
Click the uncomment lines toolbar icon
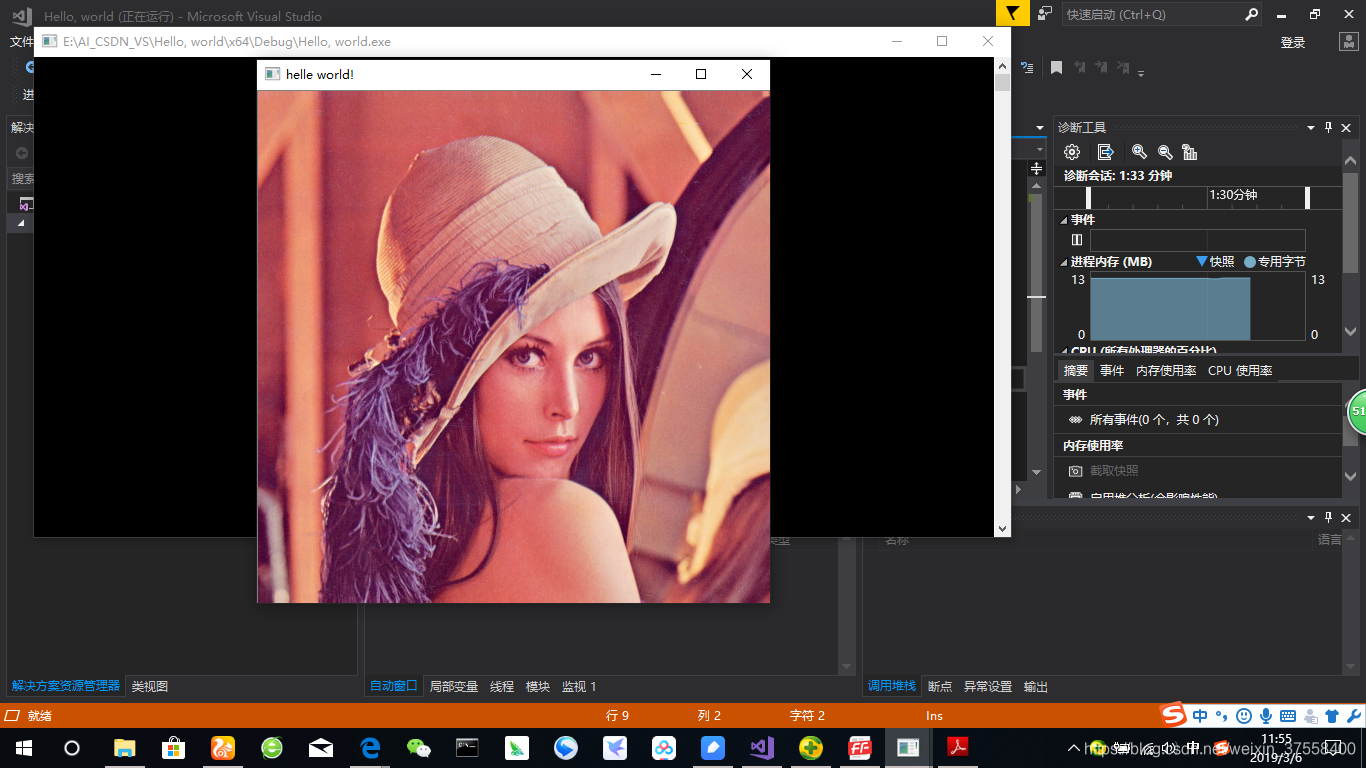[1027, 68]
